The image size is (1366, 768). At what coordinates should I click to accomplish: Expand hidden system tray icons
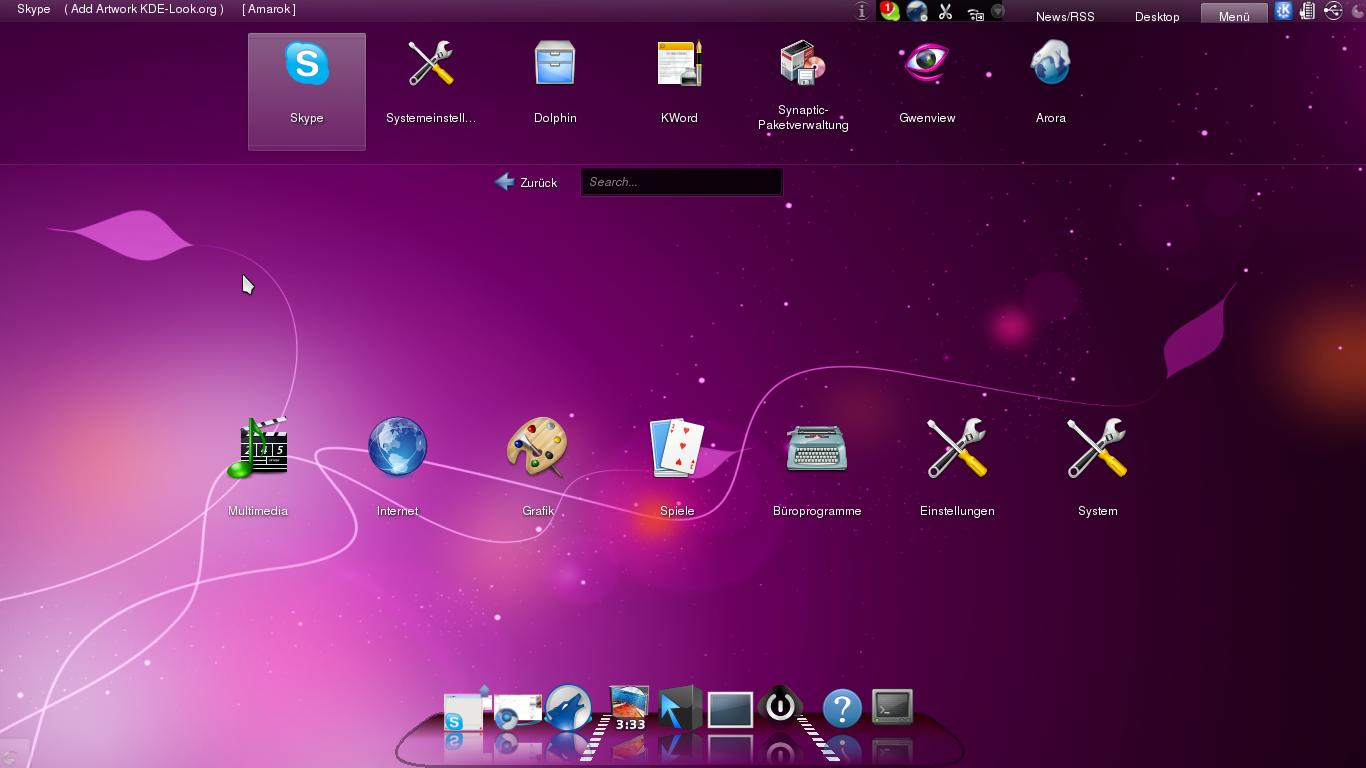coord(997,12)
